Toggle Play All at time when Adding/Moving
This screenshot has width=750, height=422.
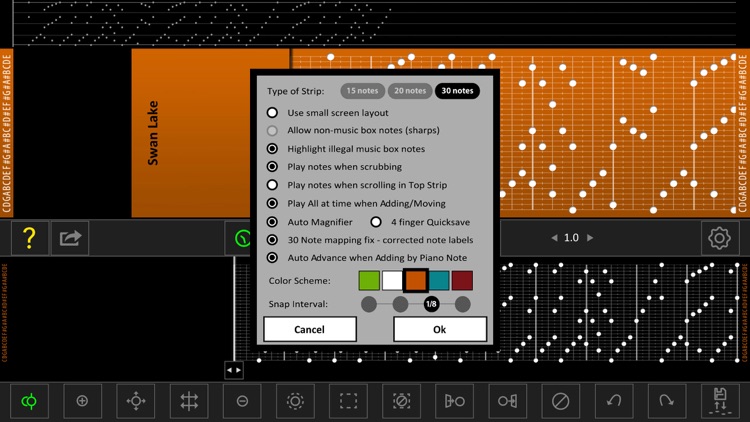click(x=272, y=203)
